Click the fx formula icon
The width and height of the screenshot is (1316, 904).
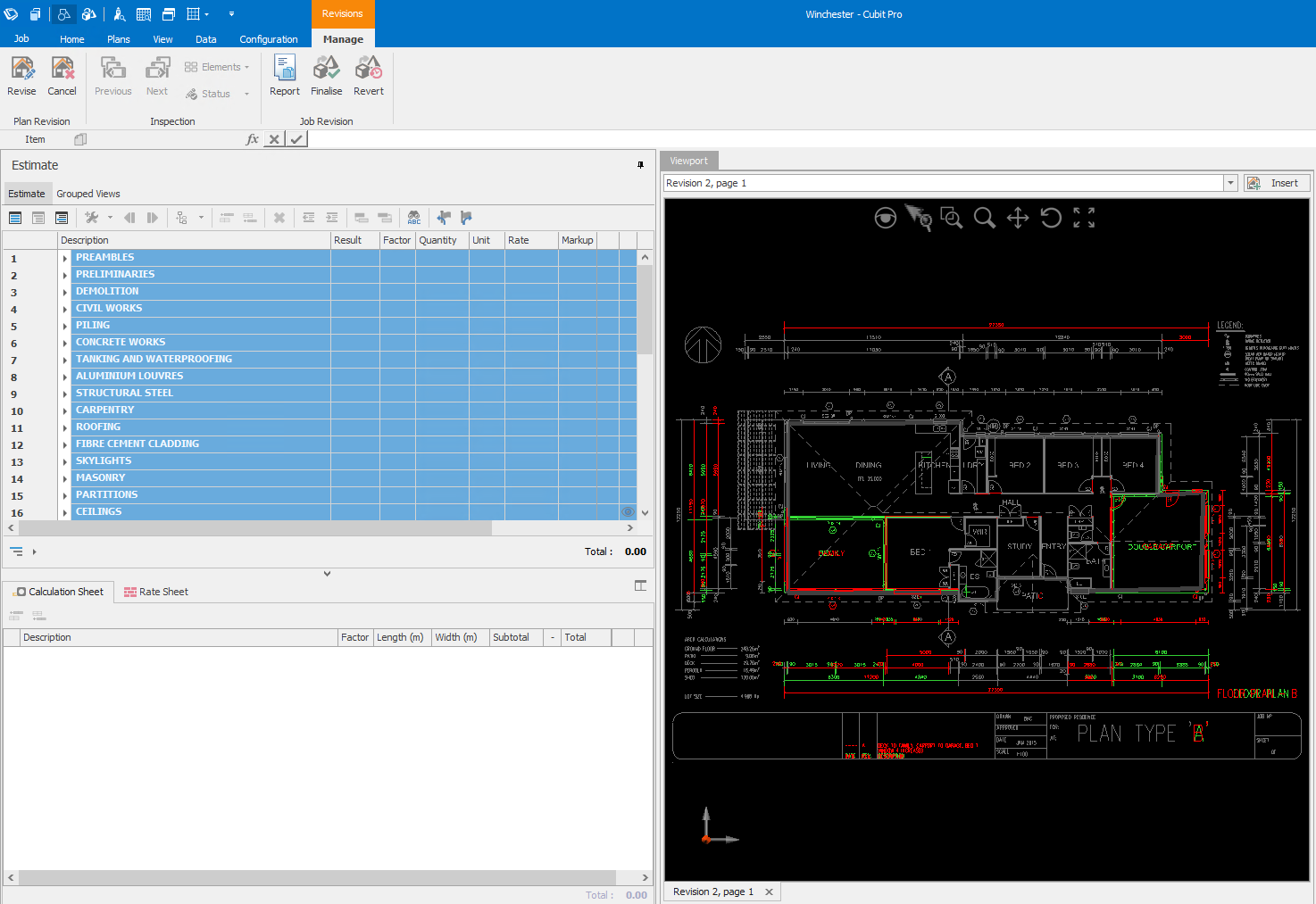253,139
